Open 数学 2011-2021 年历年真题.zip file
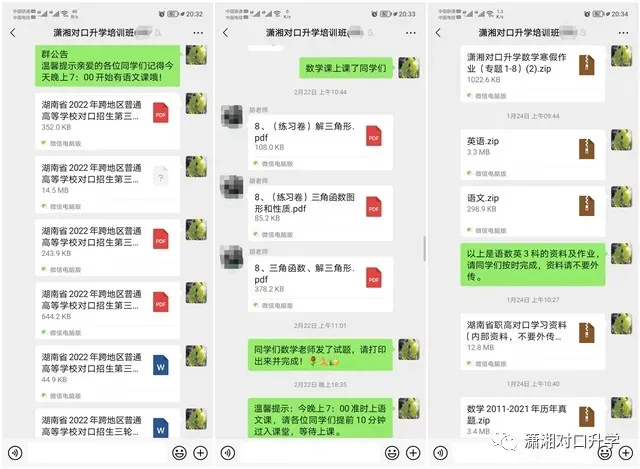Screen dimensions: 640x469 [533, 417]
